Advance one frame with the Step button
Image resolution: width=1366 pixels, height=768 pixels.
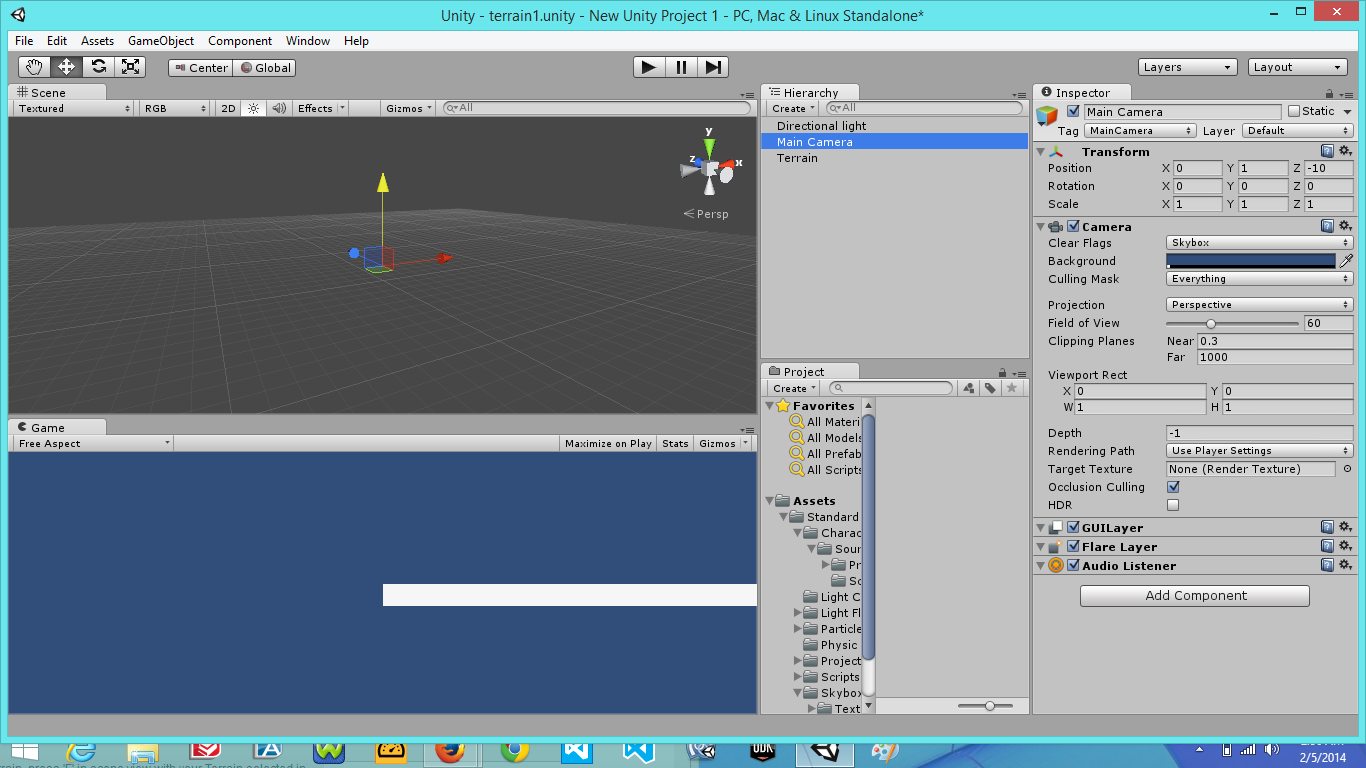click(712, 67)
